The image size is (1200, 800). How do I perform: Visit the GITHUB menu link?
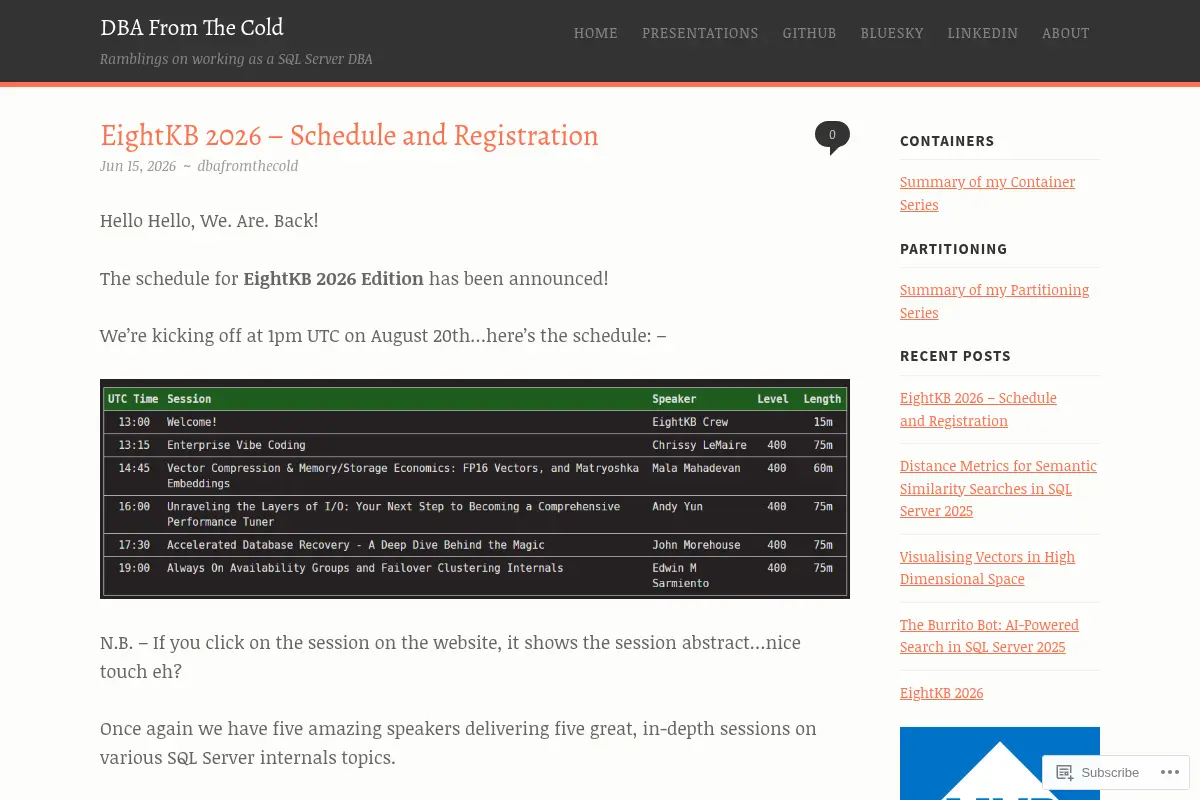pyautogui.click(x=809, y=33)
